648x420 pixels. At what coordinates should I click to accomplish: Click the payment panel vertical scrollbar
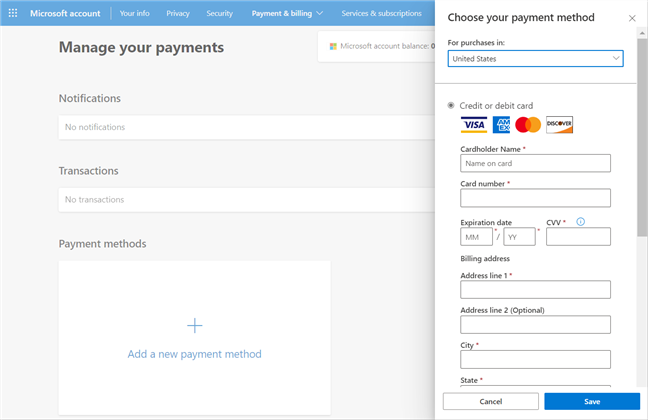click(642, 137)
